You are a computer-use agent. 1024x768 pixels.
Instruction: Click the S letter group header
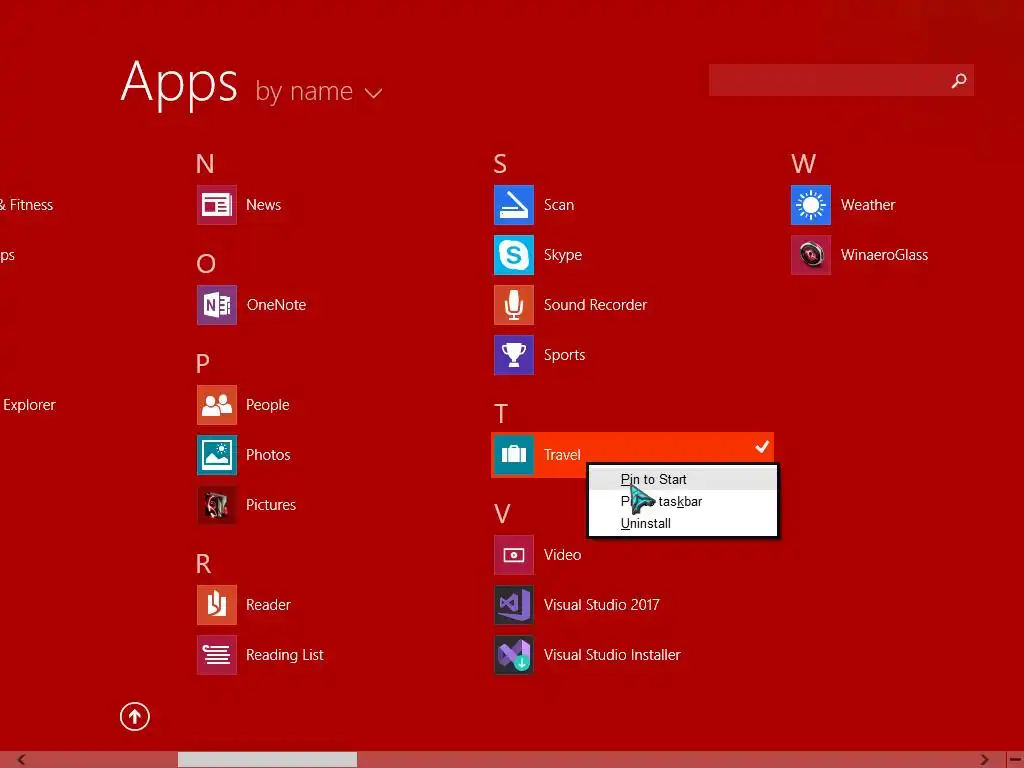point(500,164)
